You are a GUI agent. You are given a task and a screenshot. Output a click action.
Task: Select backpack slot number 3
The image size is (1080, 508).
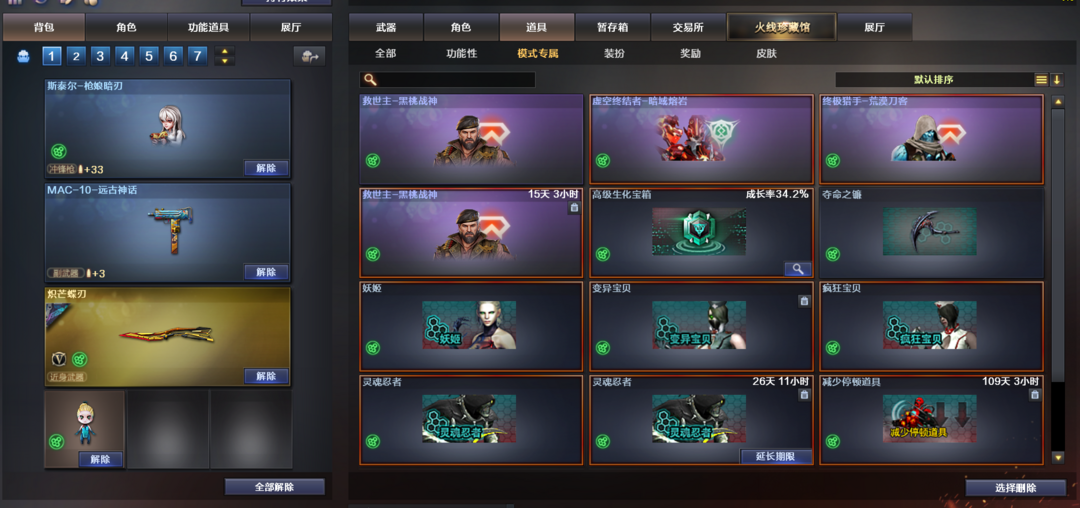[100, 56]
